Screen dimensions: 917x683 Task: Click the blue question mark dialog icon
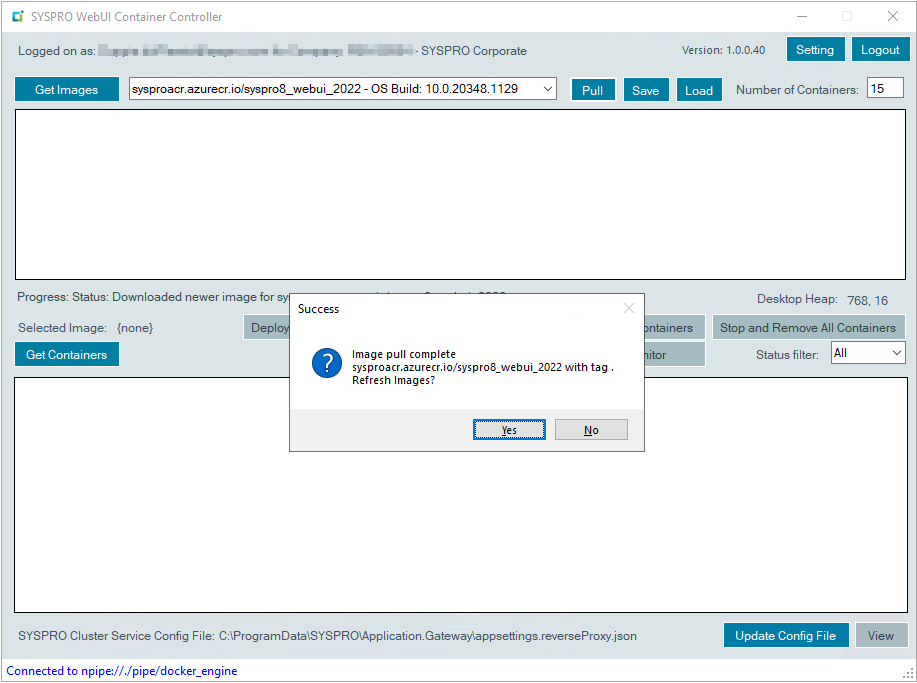(x=327, y=363)
